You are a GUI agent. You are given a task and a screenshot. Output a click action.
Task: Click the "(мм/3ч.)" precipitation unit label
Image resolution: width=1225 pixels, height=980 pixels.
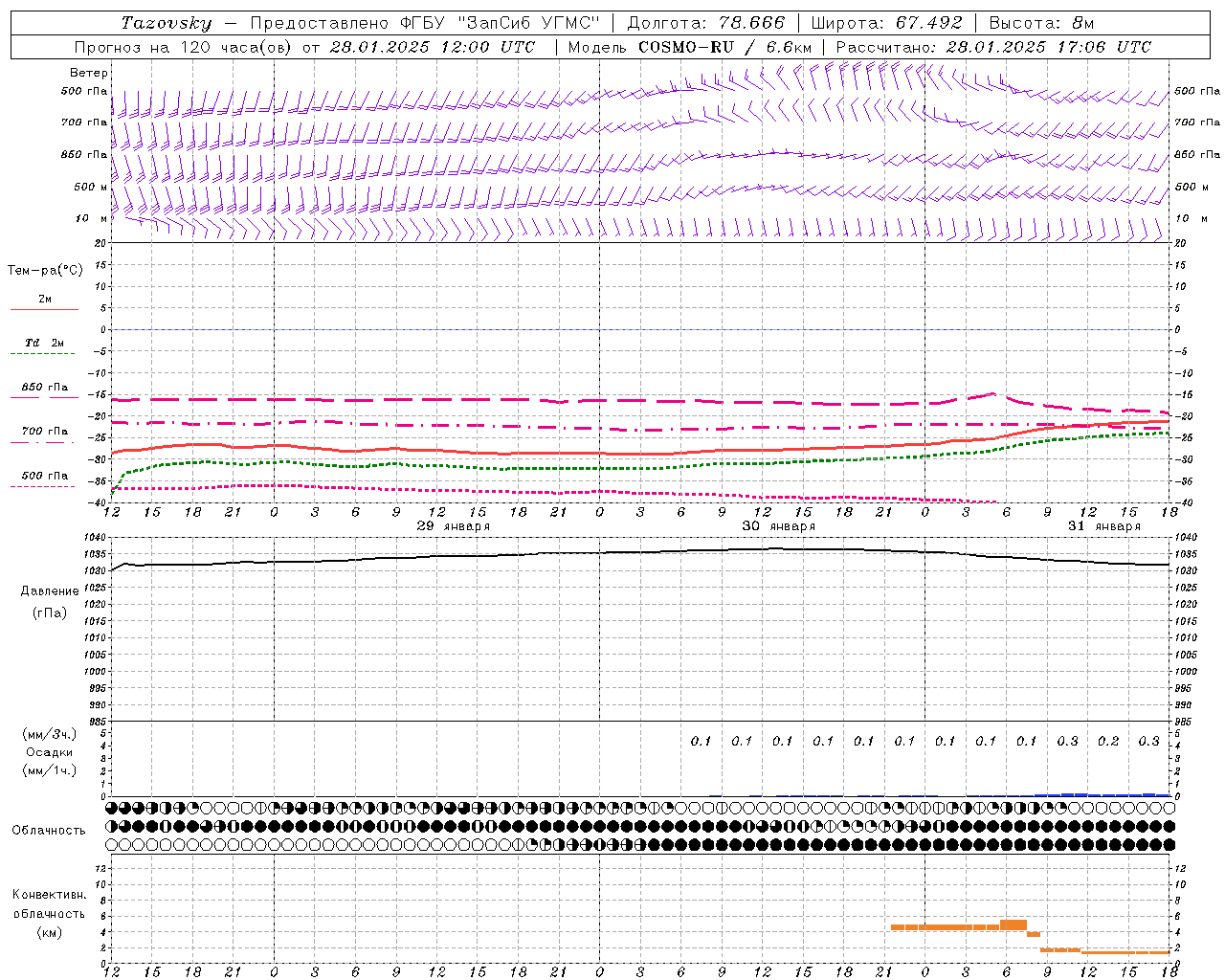[49, 735]
